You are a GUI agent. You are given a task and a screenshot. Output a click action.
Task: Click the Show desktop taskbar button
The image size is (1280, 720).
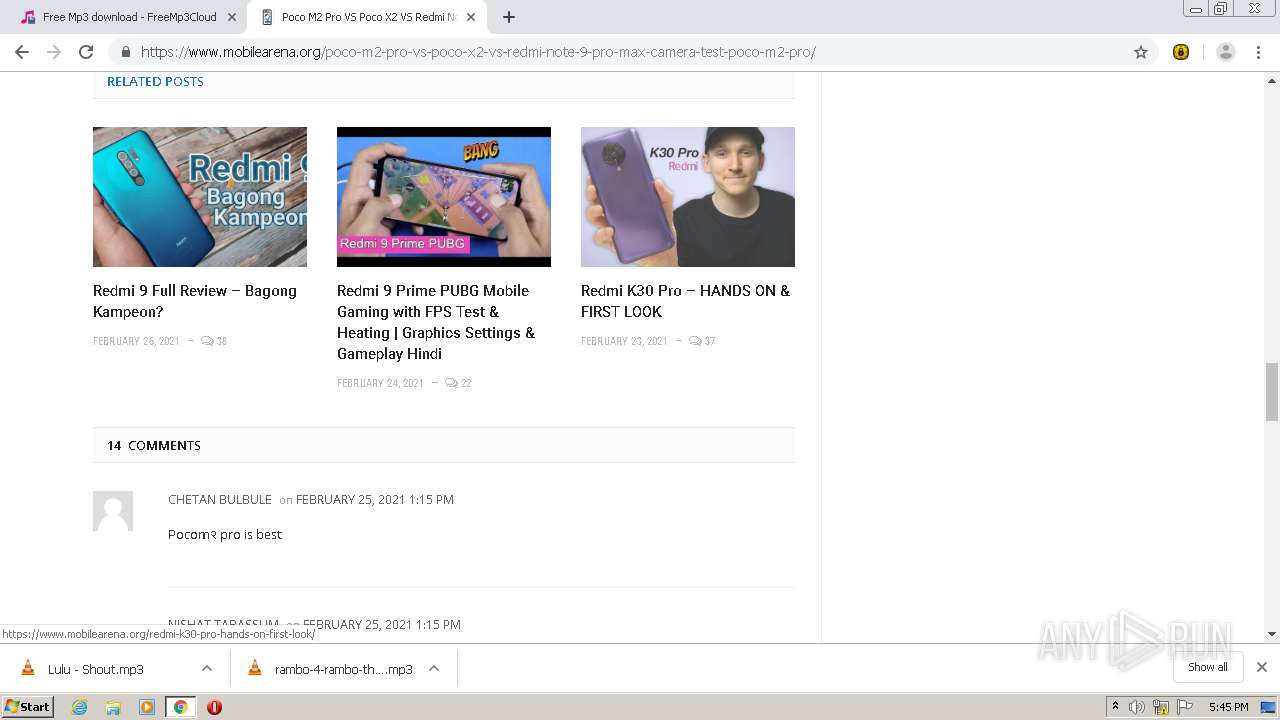pyautogui.click(x=1269, y=707)
